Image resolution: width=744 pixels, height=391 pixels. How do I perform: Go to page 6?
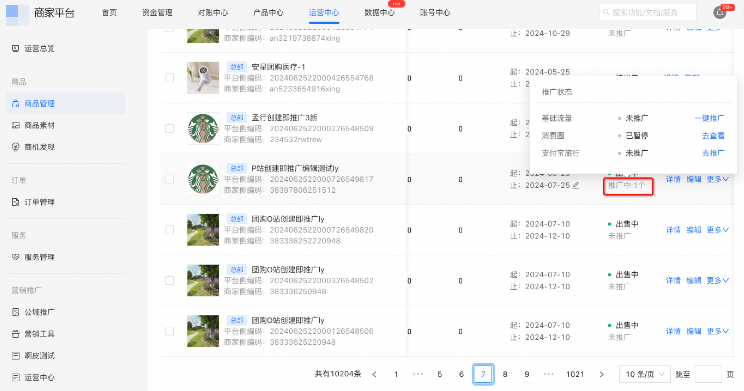(461, 374)
